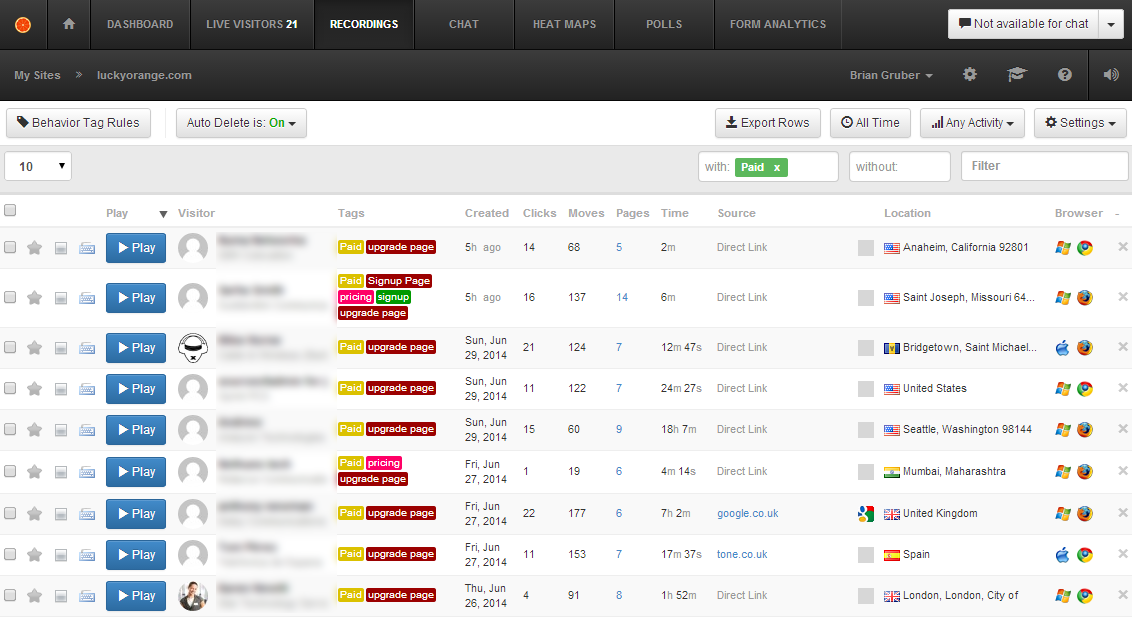The height and width of the screenshot is (619, 1132).
Task: Expand the Auto Delete is On dropdown
Action: point(241,123)
